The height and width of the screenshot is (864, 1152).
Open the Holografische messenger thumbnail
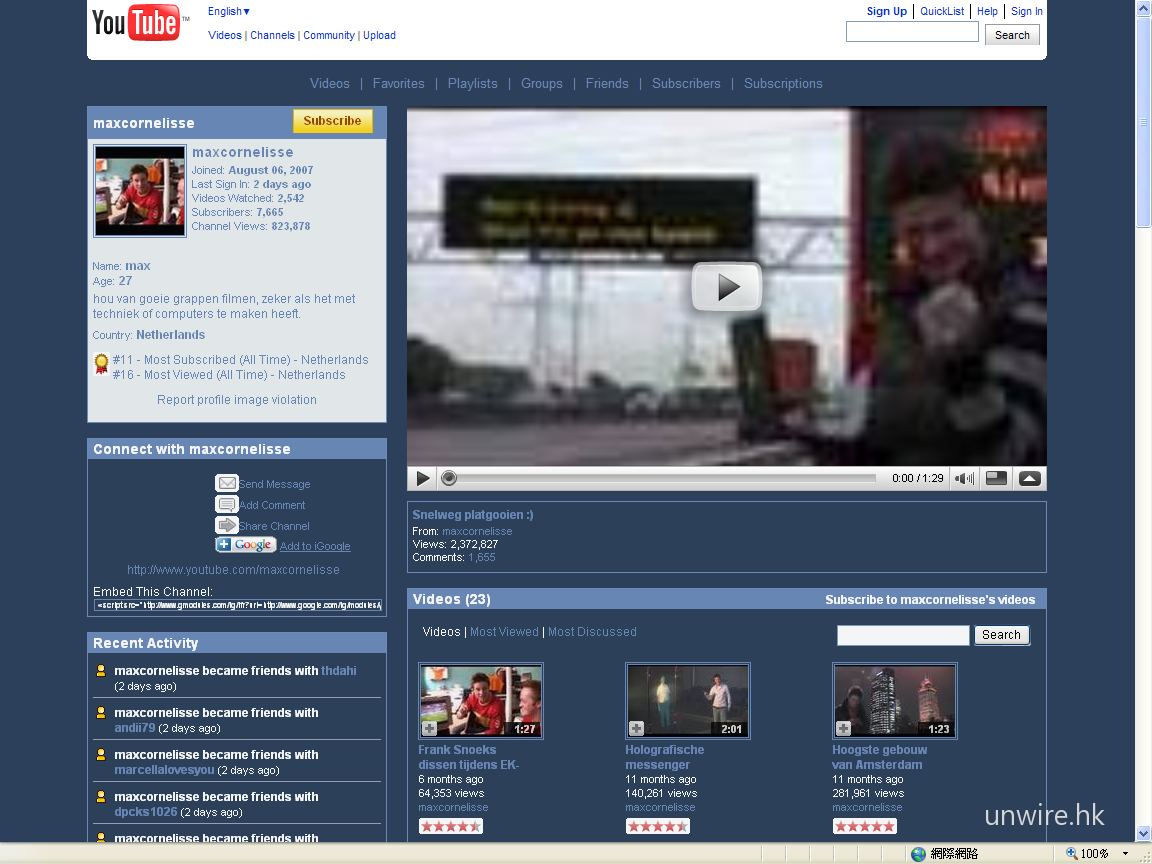(688, 701)
